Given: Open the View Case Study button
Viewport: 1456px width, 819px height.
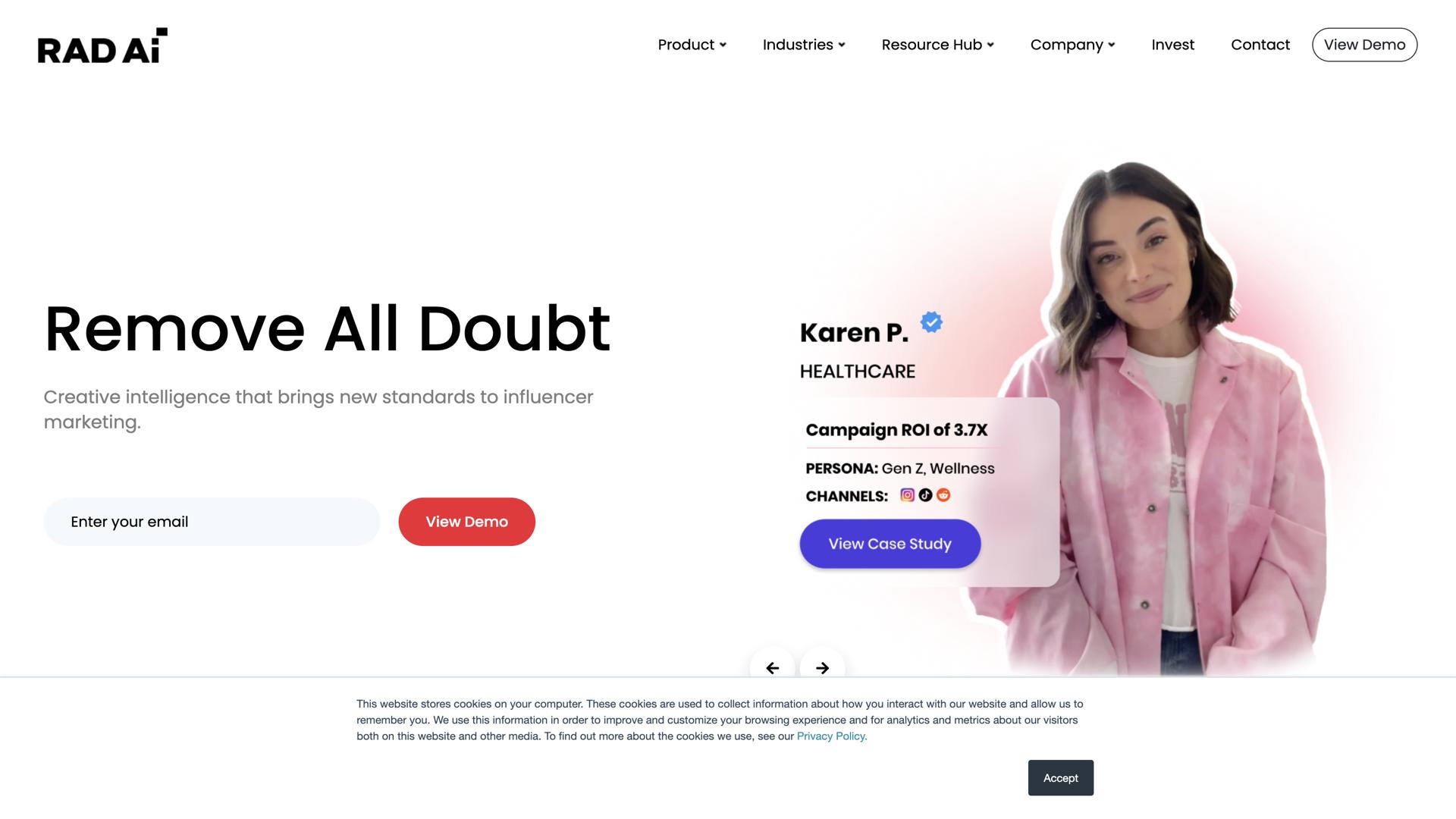Looking at the screenshot, I should [x=890, y=544].
